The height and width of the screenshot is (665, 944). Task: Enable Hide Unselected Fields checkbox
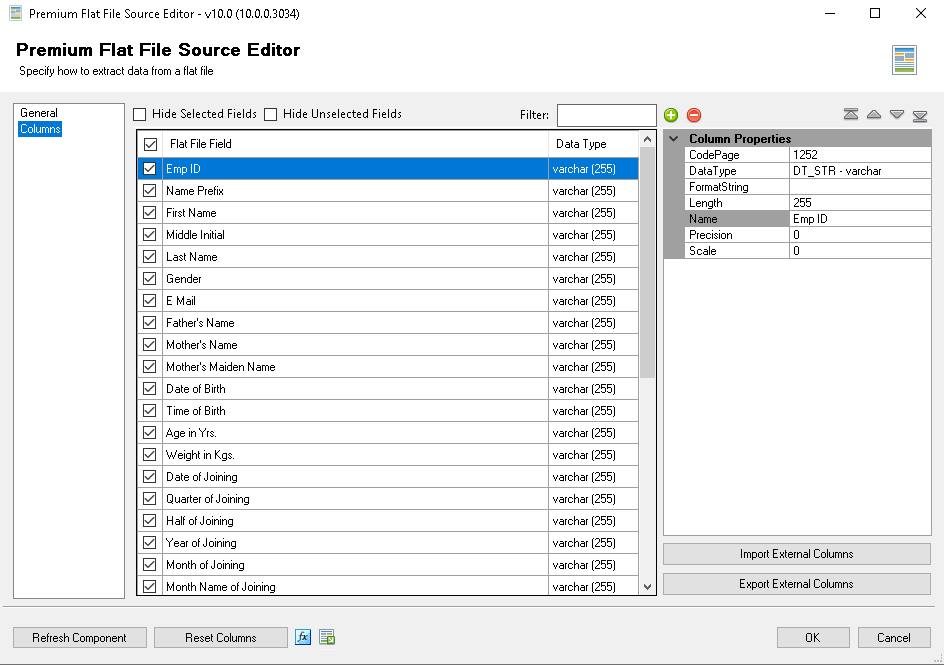271,114
